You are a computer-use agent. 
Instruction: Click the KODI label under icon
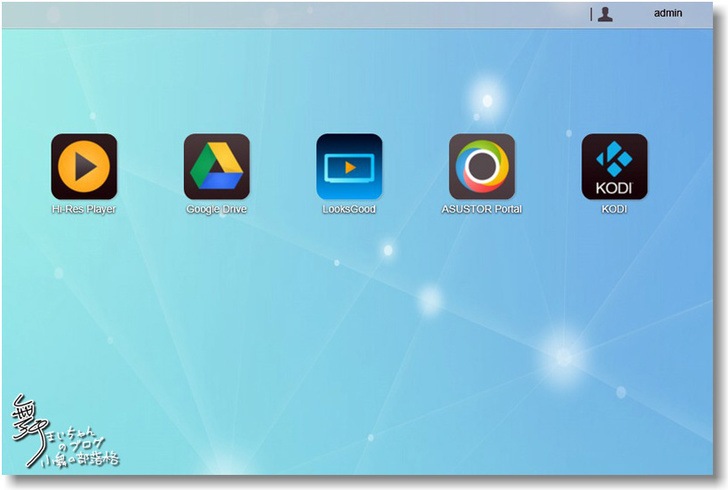[x=614, y=209]
